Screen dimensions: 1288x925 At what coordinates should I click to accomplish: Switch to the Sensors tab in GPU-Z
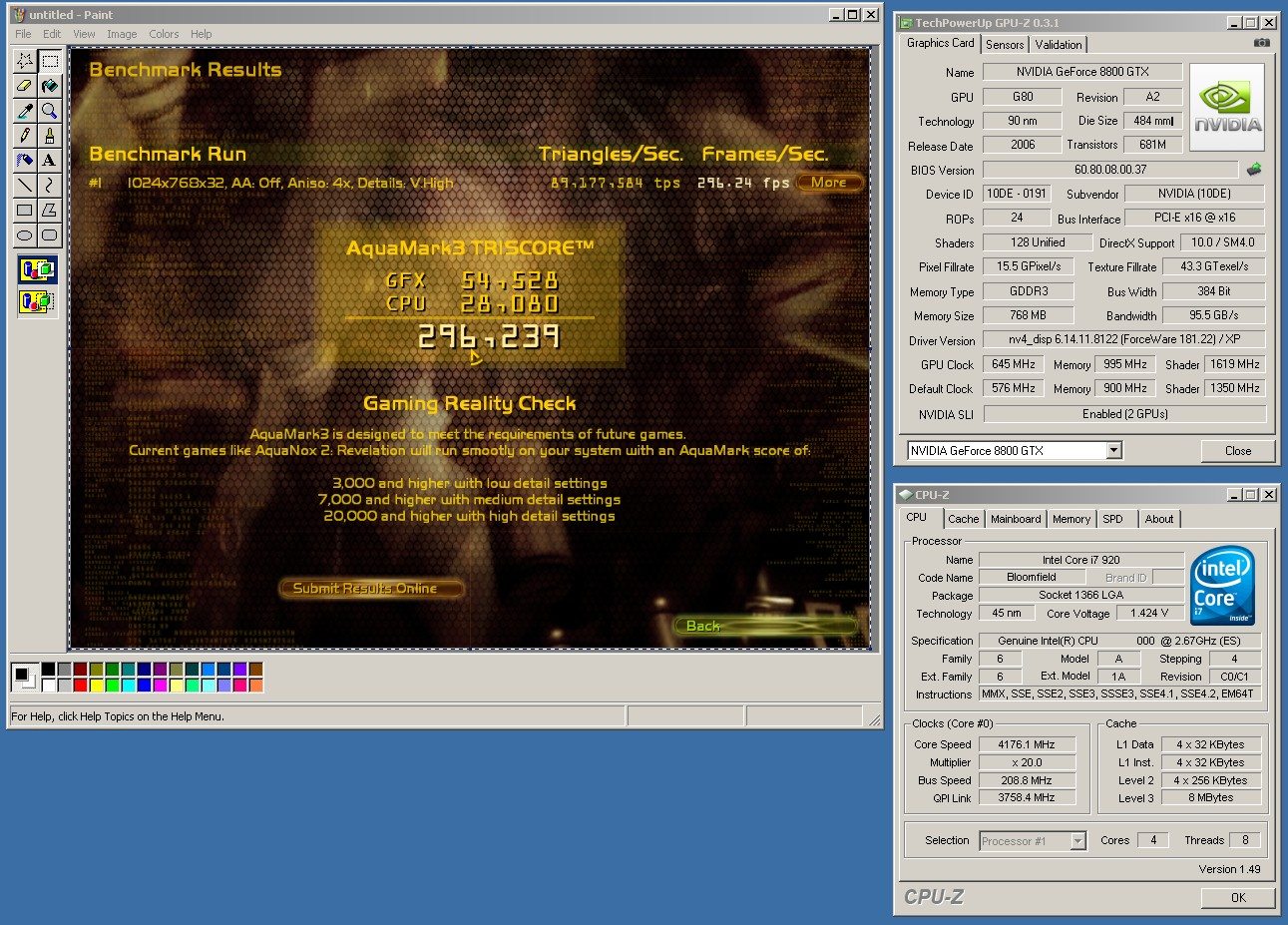tap(1005, 45)
